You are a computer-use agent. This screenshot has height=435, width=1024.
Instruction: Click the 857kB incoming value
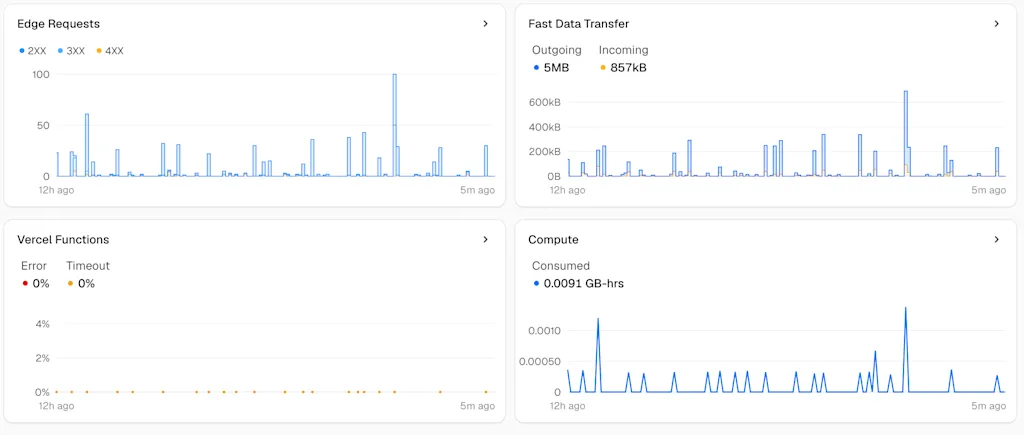tap(628, 67)
